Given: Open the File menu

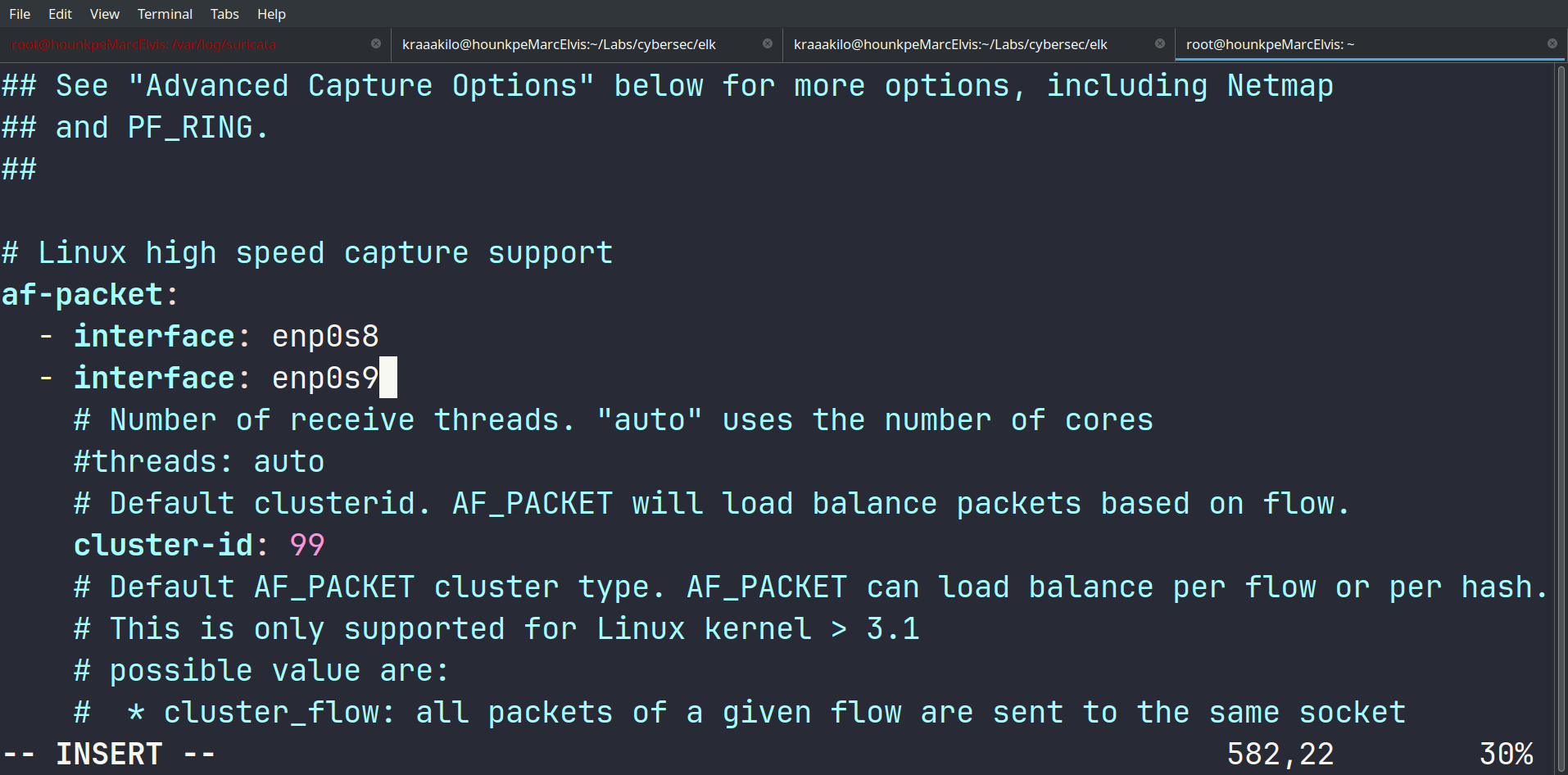Looking at the screenshot, I should click(20, 14).
